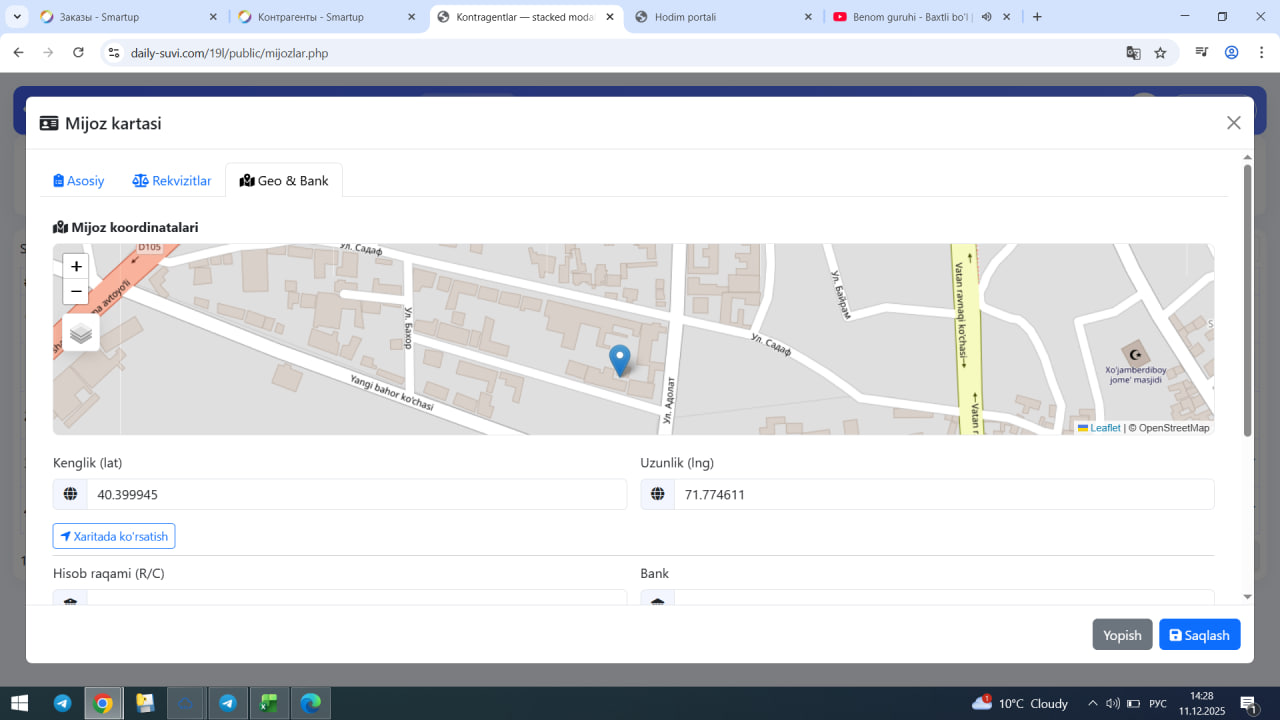Close the Mijoz kartasi dialog with X
This screenshot has height=720, width=1280.
(x=1233, y=123)
